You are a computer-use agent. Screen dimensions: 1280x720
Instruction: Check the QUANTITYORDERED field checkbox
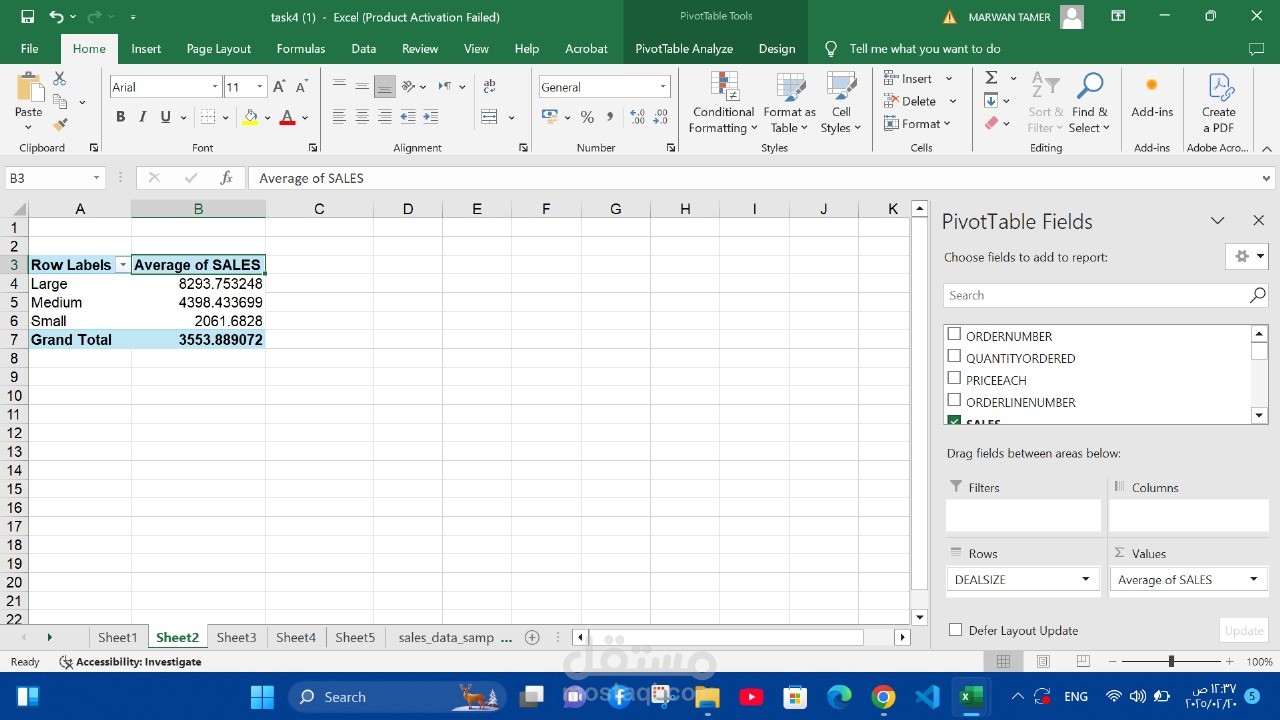tap(954, 357)
